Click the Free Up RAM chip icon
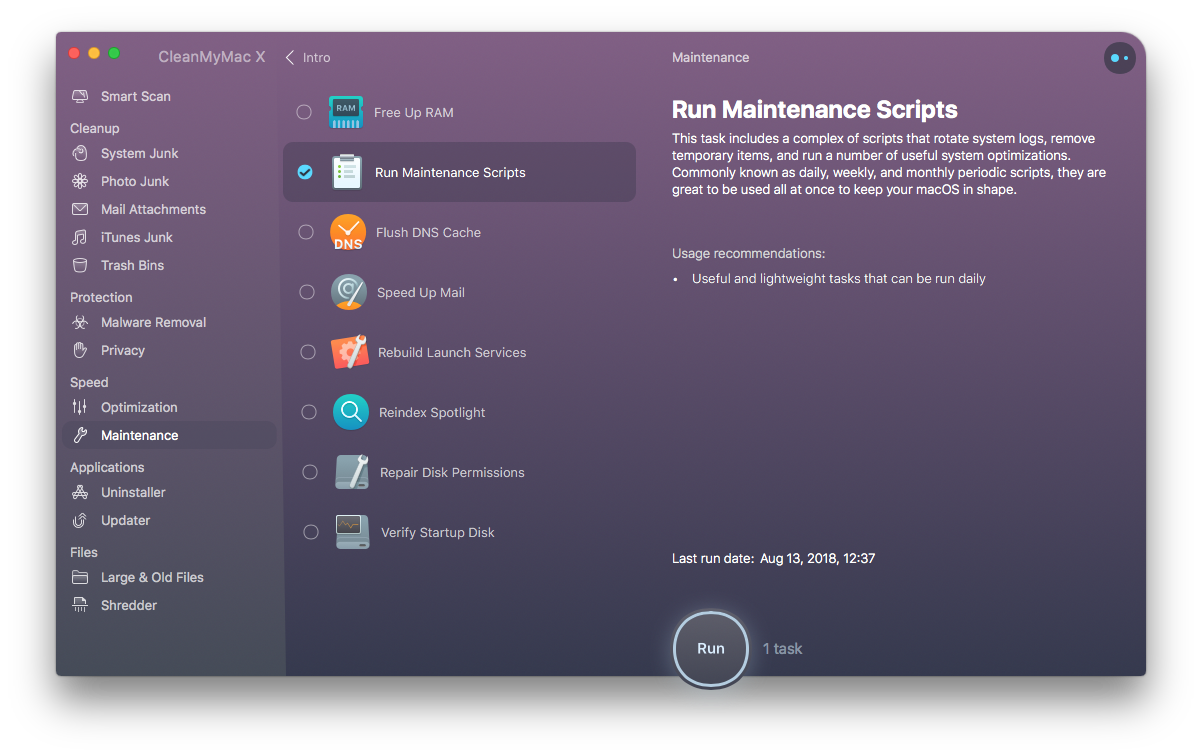The image size is (1202, 756). point(346,112)
